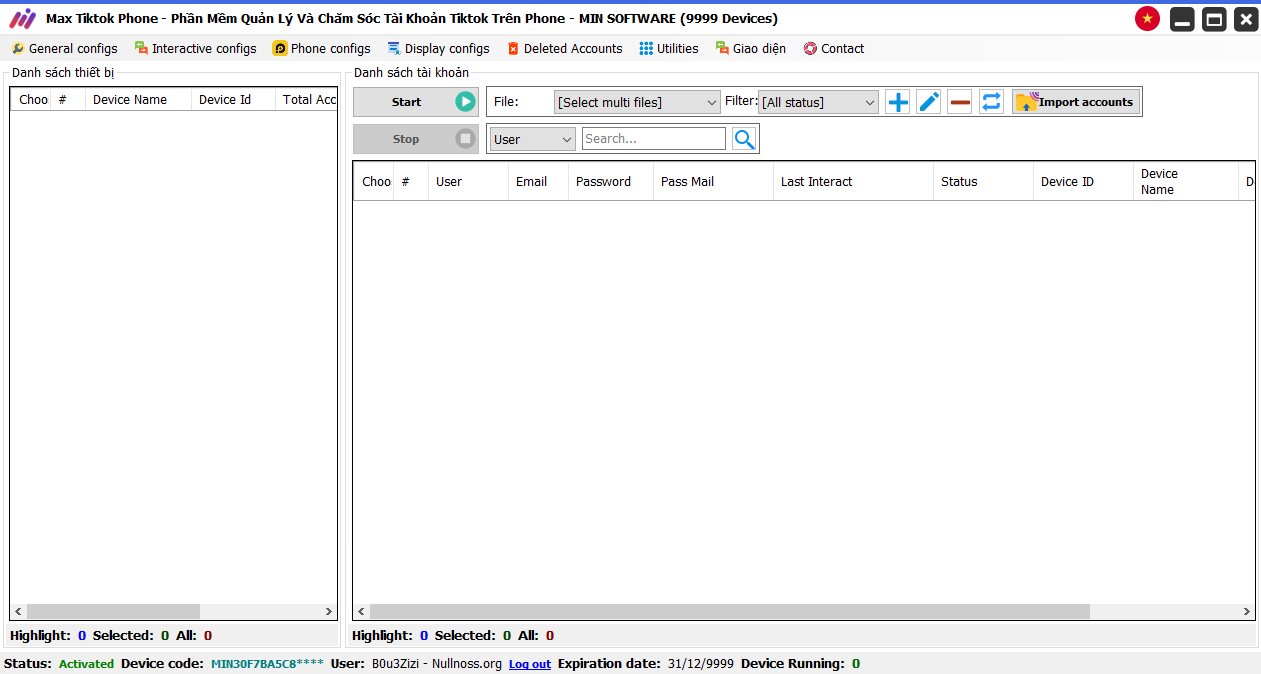
Task: Click the Max Tiktok Phone app logo
Action: click(x=22, y=18)
